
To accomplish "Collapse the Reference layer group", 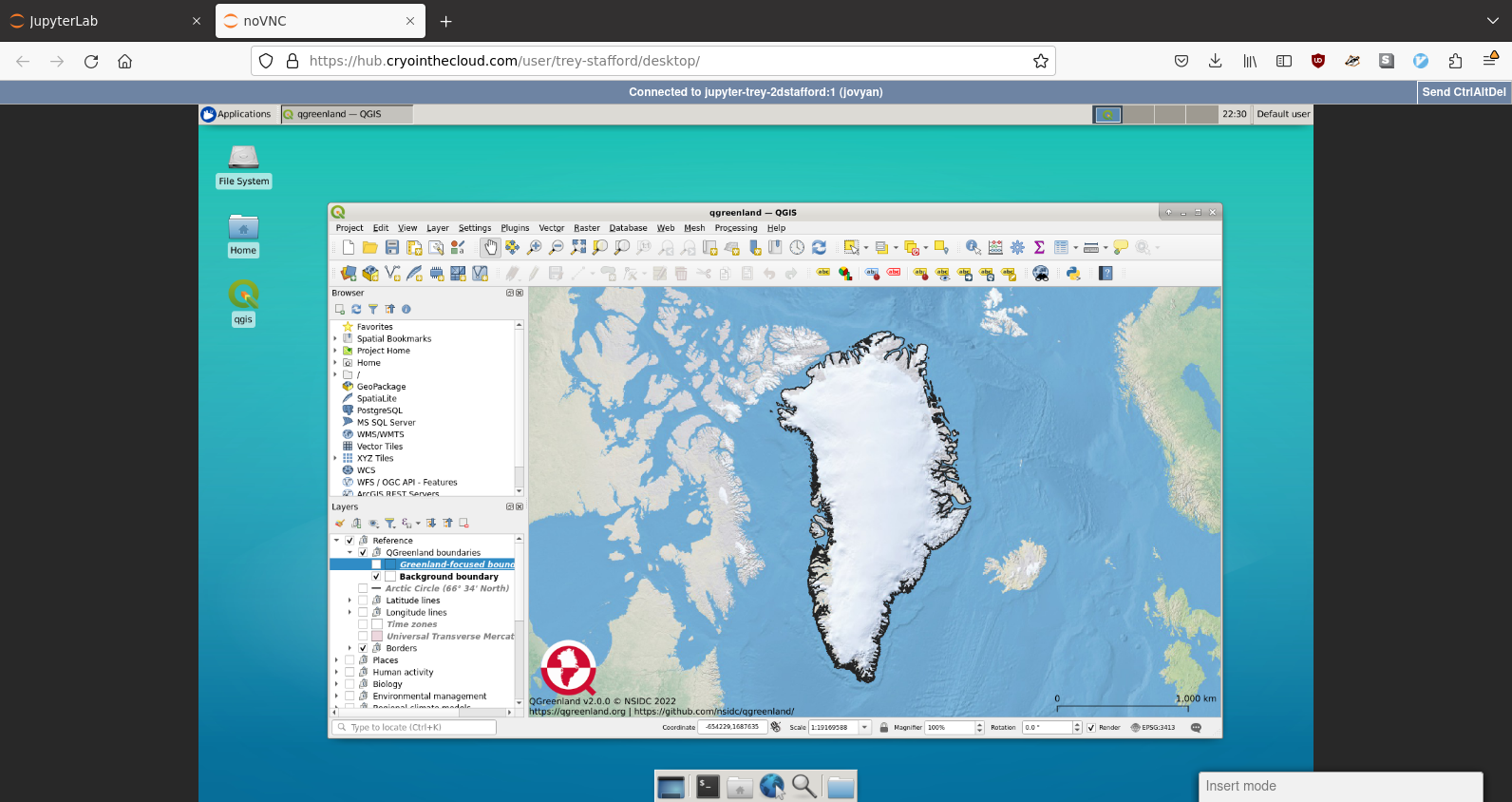I will point(336,541).
